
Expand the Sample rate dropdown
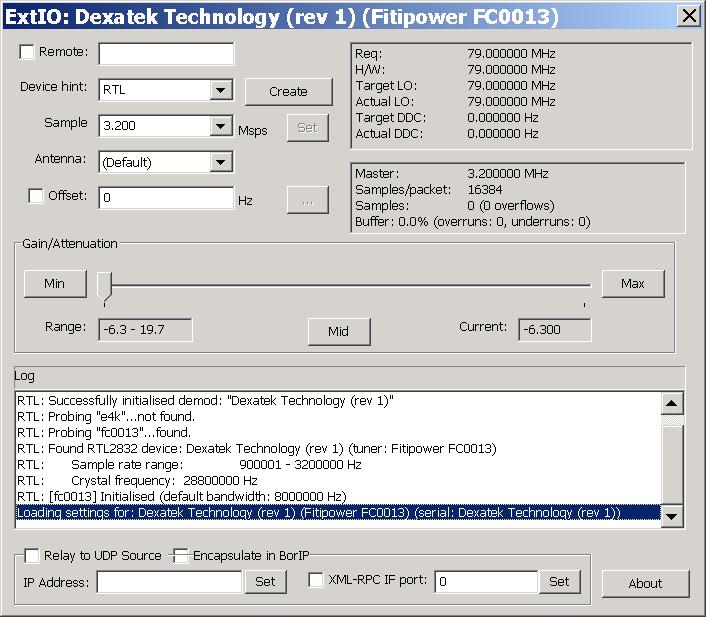[x=220, y=126]
